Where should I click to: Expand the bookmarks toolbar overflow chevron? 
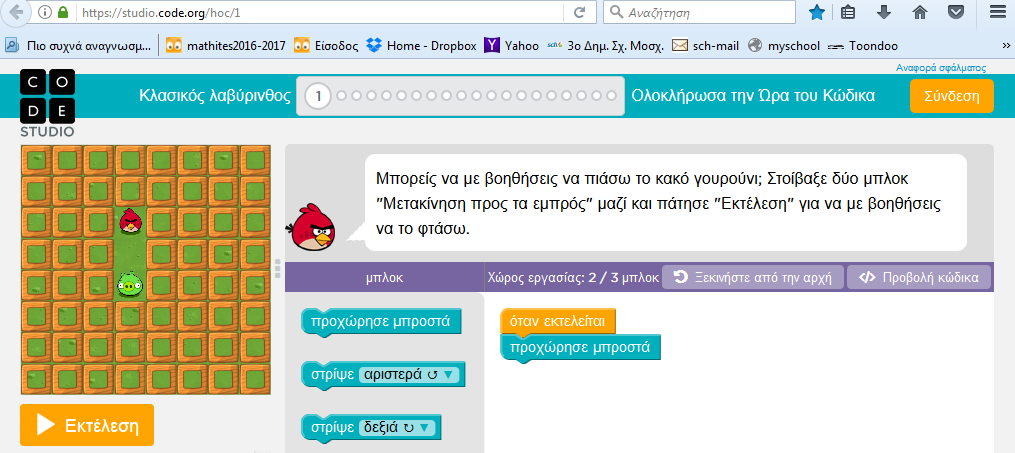click(1004, 45)
